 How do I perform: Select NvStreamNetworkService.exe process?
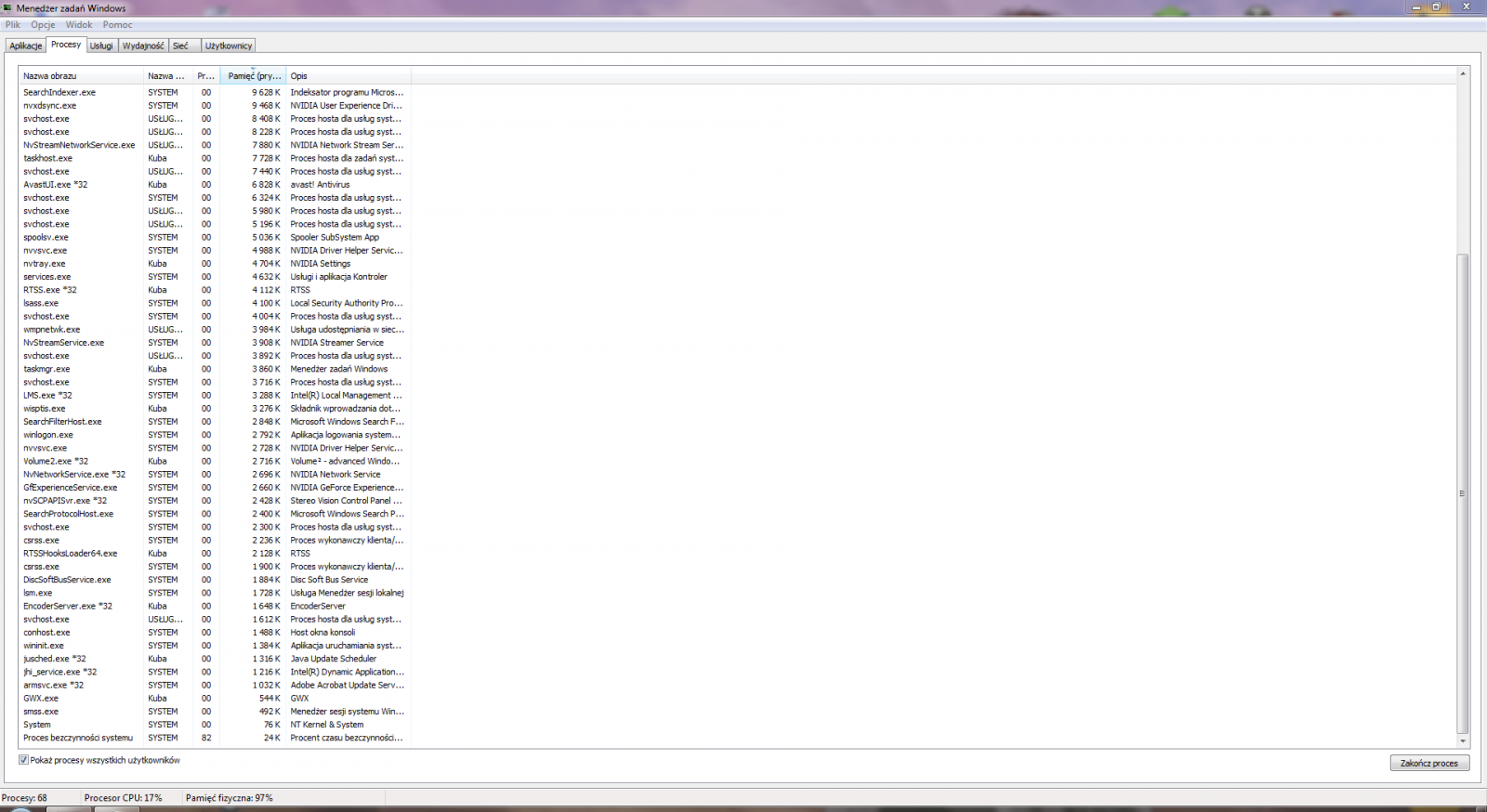pyautogui.click(x=214, y=145)
